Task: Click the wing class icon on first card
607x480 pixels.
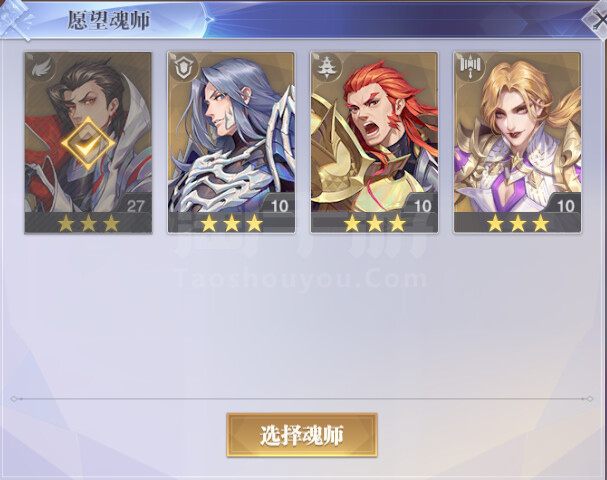Action: click(41, 69)
